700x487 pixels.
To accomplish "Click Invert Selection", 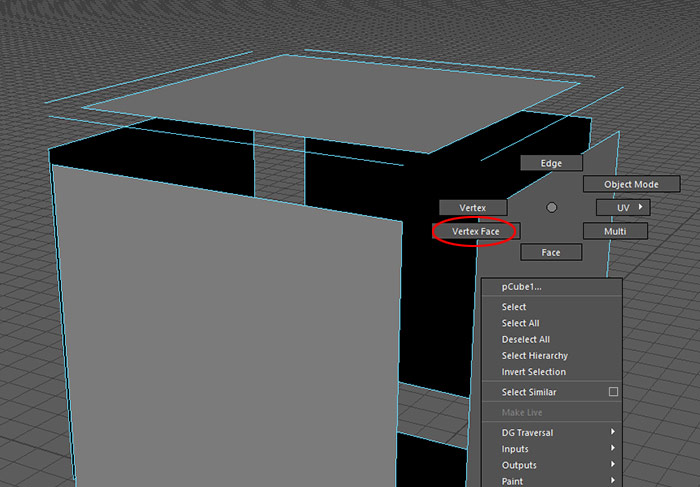I will (533, 371).
